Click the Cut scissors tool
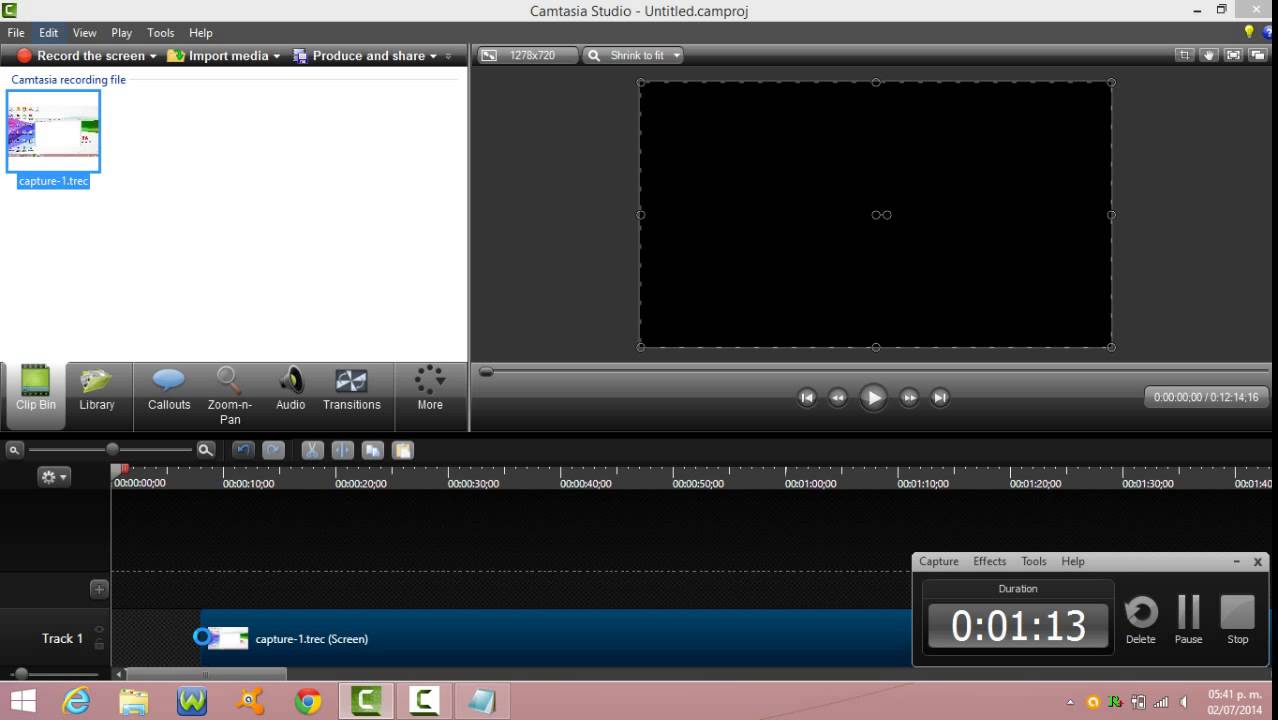Screen dimensions: 1278x720 312,450
